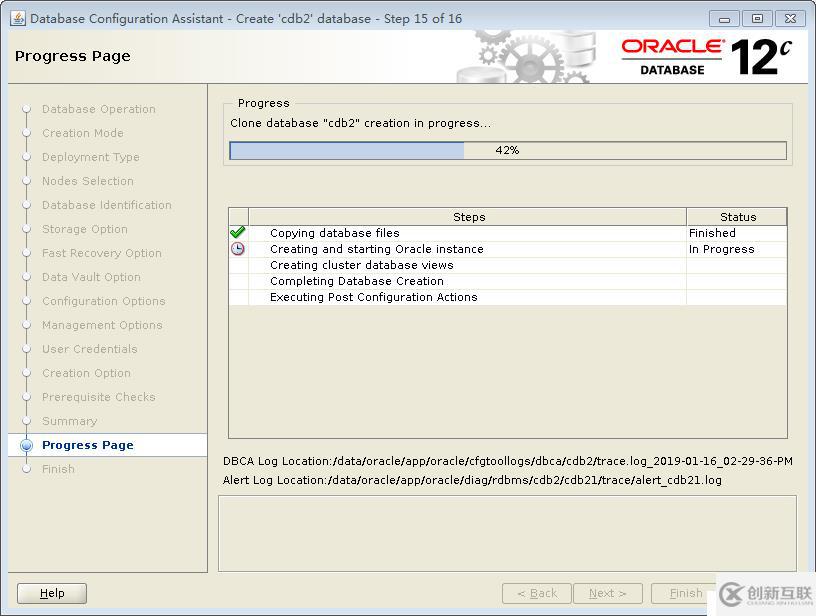The height and width of the screenshot is (616, 816).
Task: Select the Storage Option step
Action: tap(85, 229)
